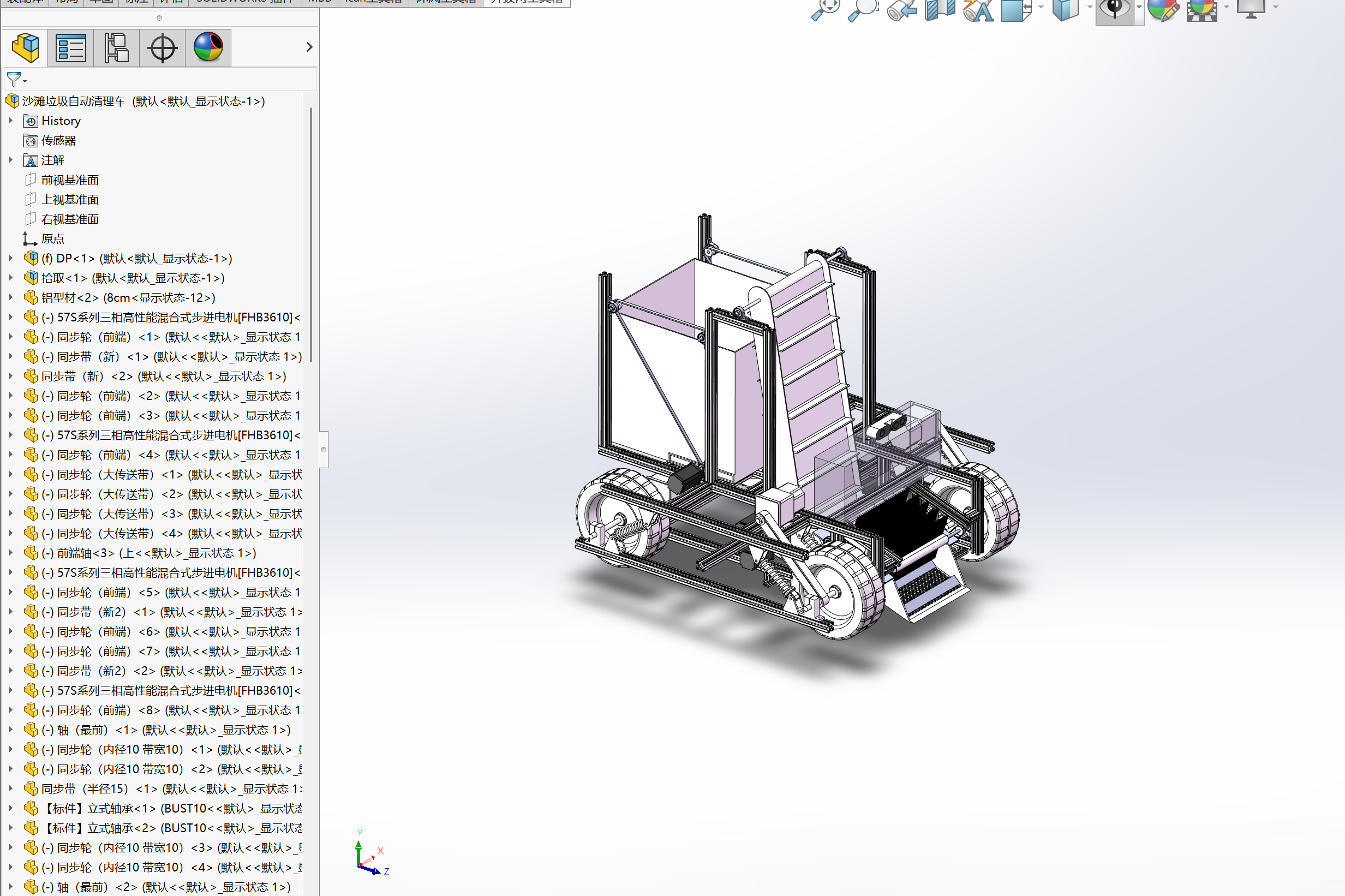Toggle the Hide/Show Items eye button

(x=1114, y=10)
